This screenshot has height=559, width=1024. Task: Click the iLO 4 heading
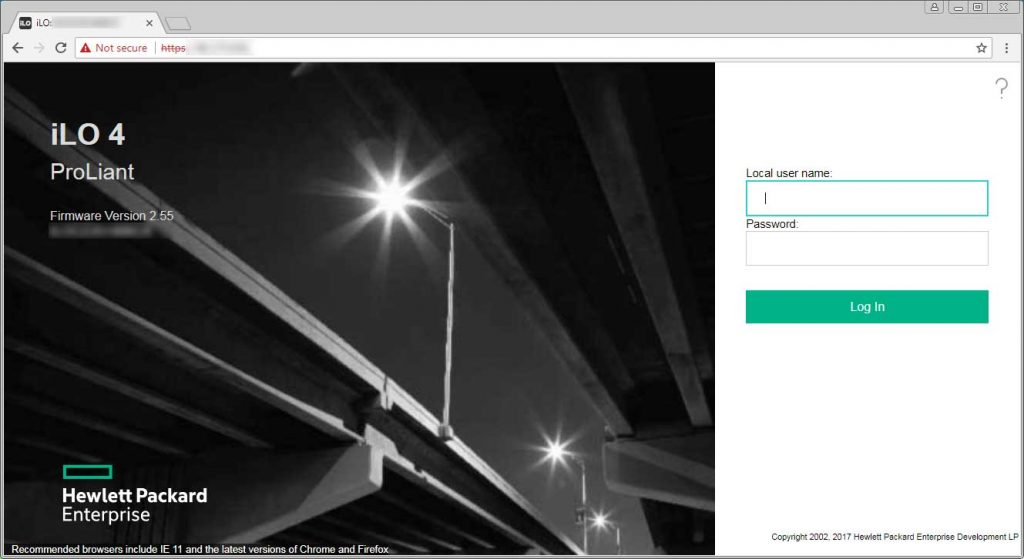[x=88, y=136]
